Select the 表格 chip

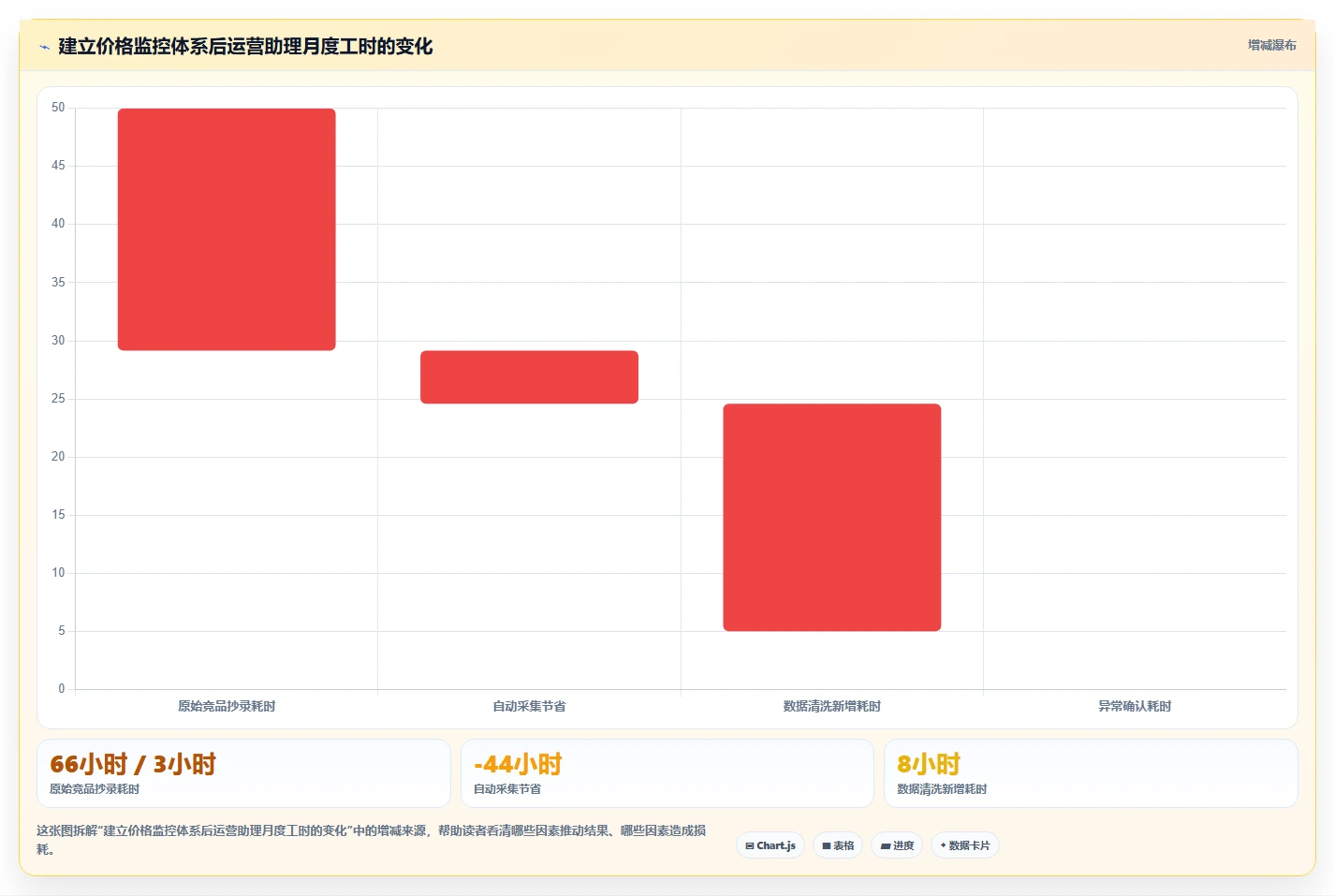838,845
